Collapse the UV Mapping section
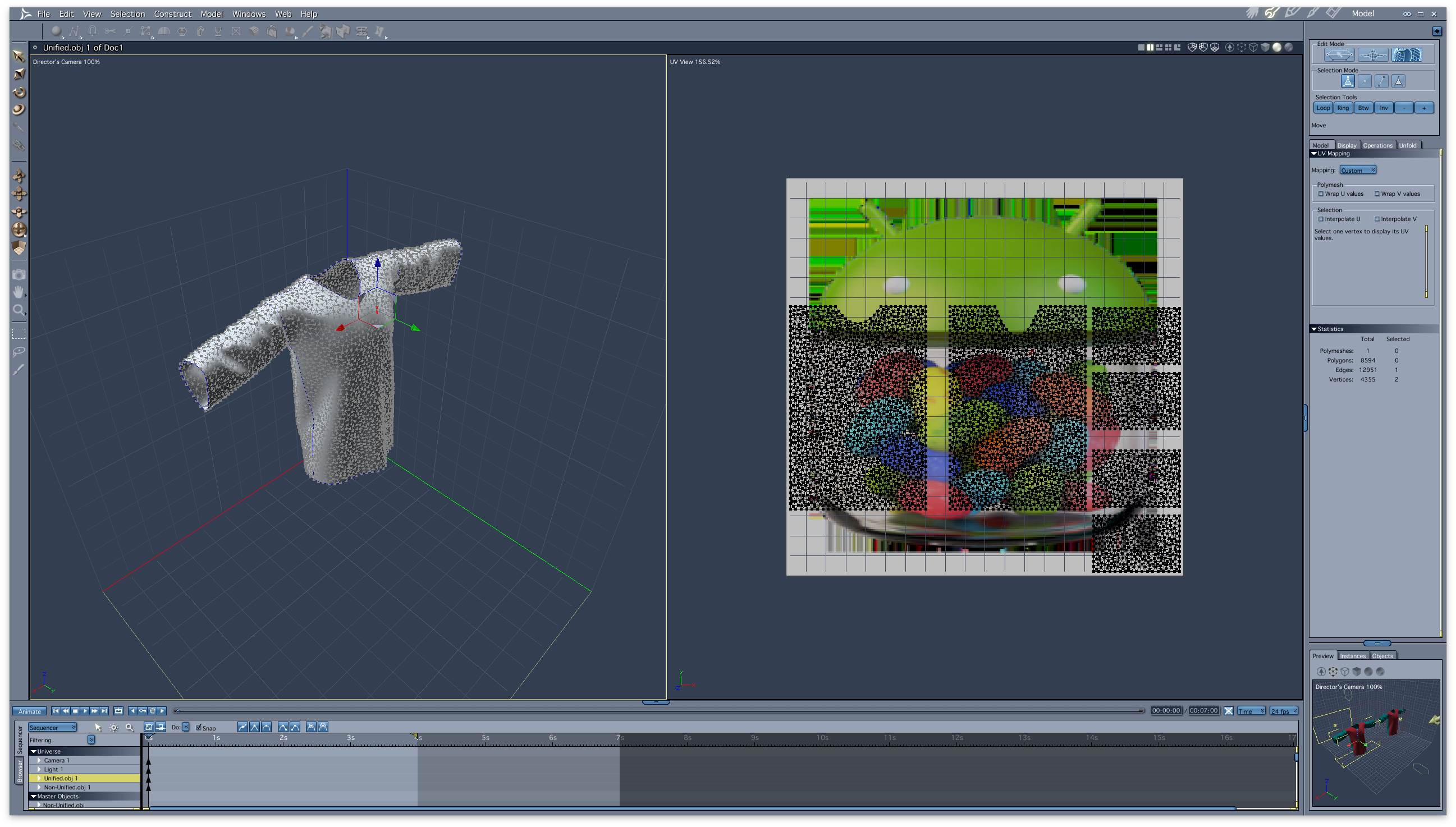Viewport: 1456px width, 827px height. (1314, 153)
